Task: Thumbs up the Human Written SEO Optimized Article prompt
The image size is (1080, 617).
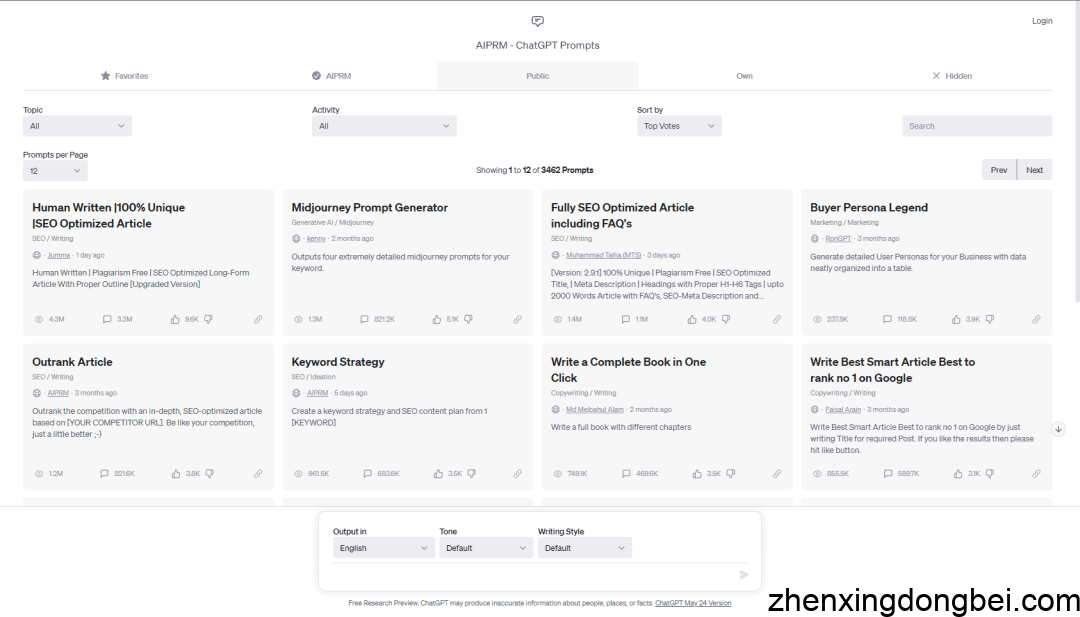Action: [175, 320]
